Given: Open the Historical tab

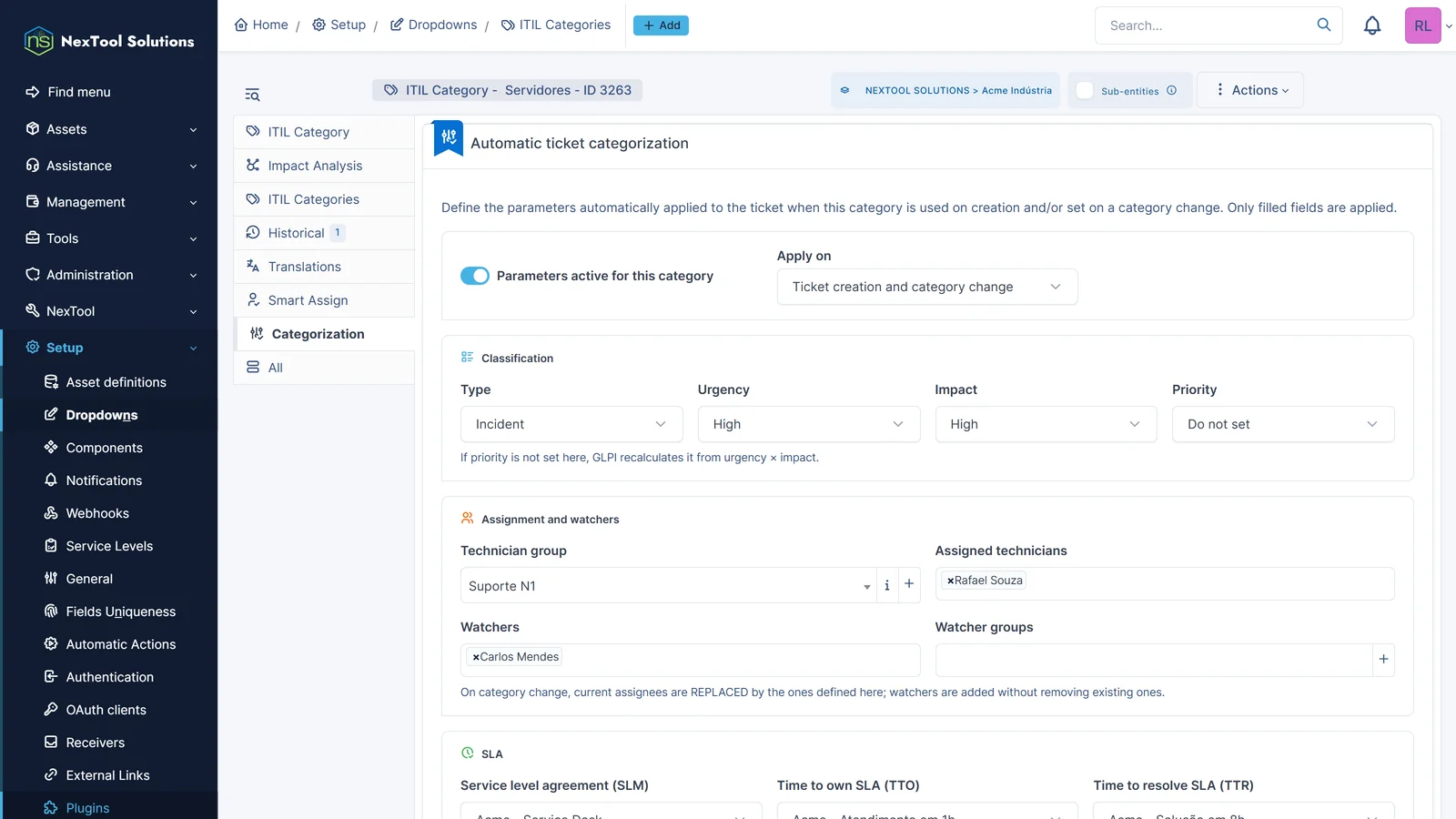Looking at the screenshot, I should point(324,233).
